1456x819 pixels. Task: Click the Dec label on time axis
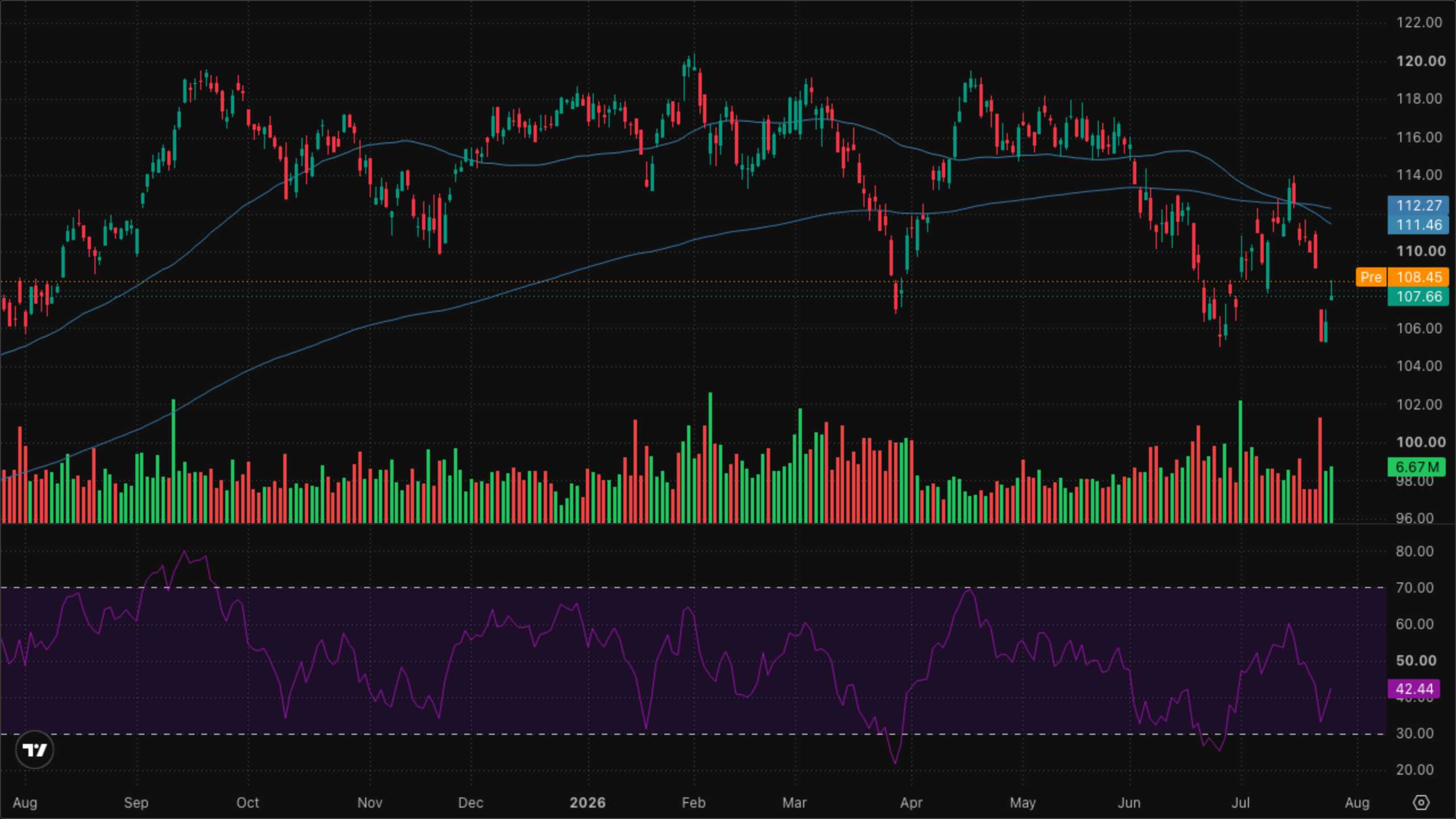tap(470, 803)
